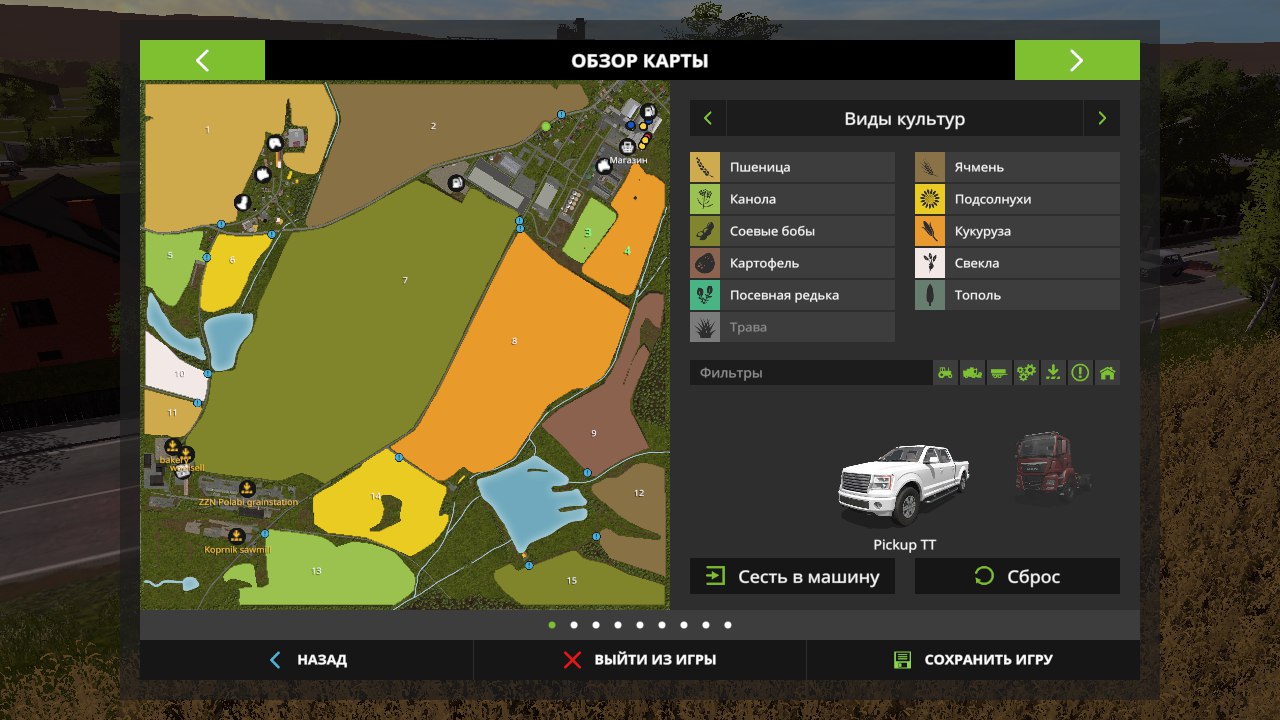The height and width of the screenshot is (720, 1280).
Task: Click the Магазин shop icon on map
Action: point(604,166)
